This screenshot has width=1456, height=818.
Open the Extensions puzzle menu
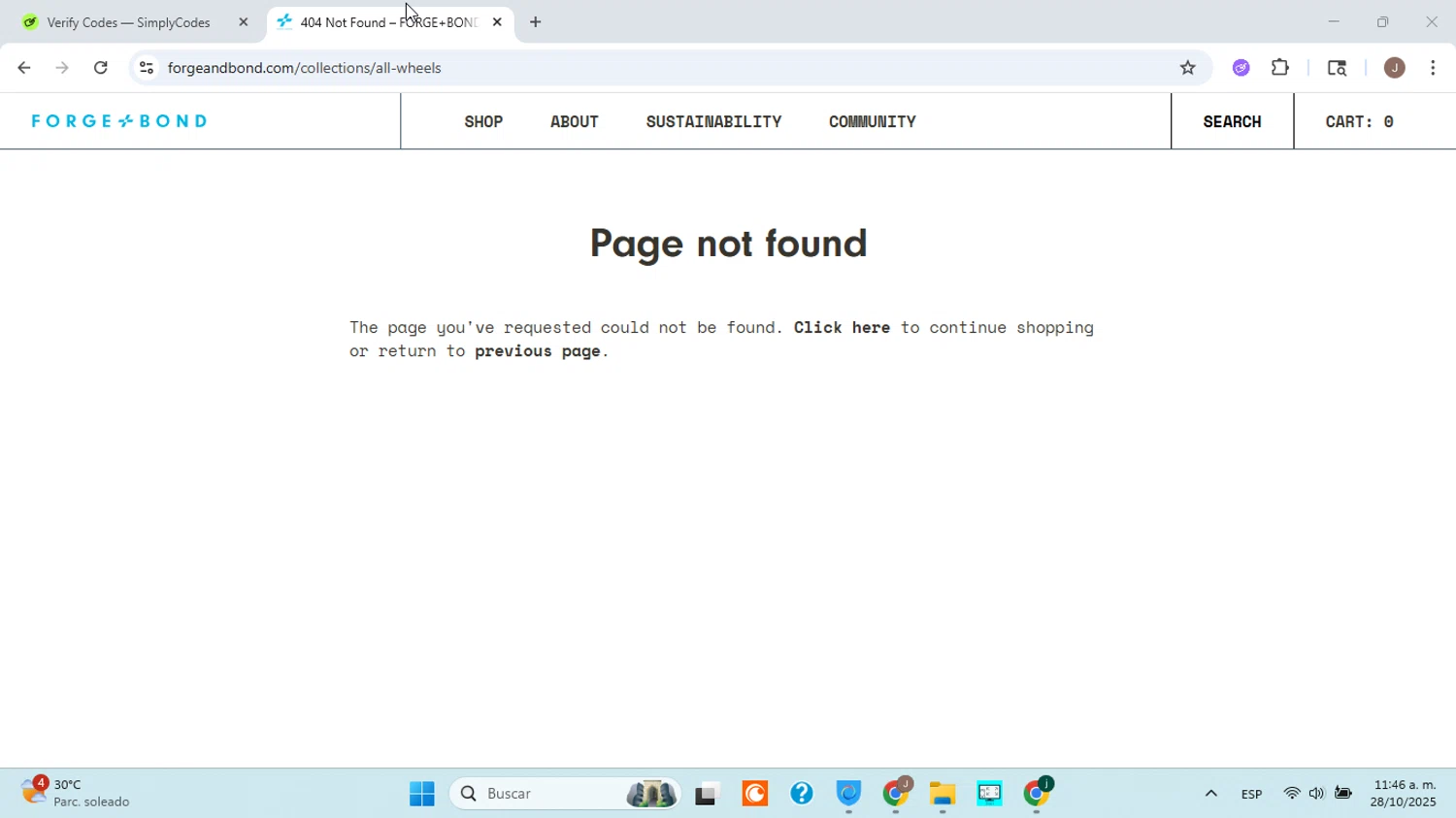1280,68
